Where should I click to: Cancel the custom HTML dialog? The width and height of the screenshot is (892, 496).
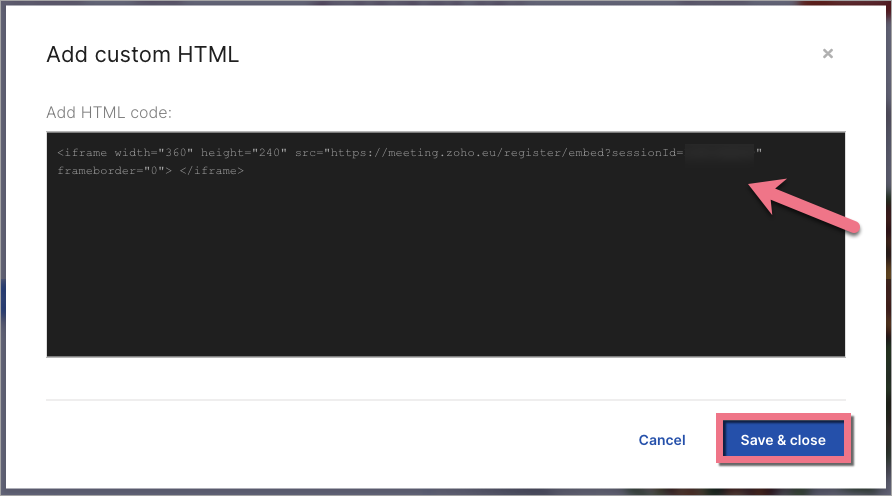[662, 440]
